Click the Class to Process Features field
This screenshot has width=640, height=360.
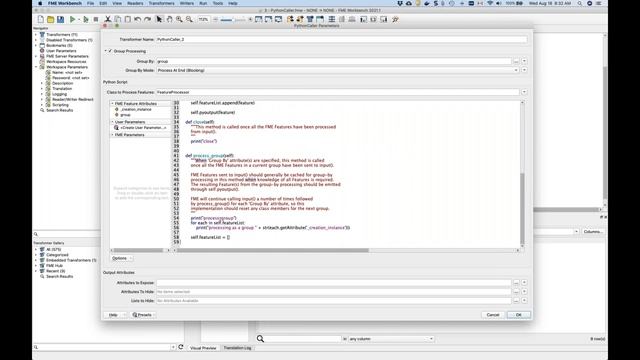(x=338, y=92)
